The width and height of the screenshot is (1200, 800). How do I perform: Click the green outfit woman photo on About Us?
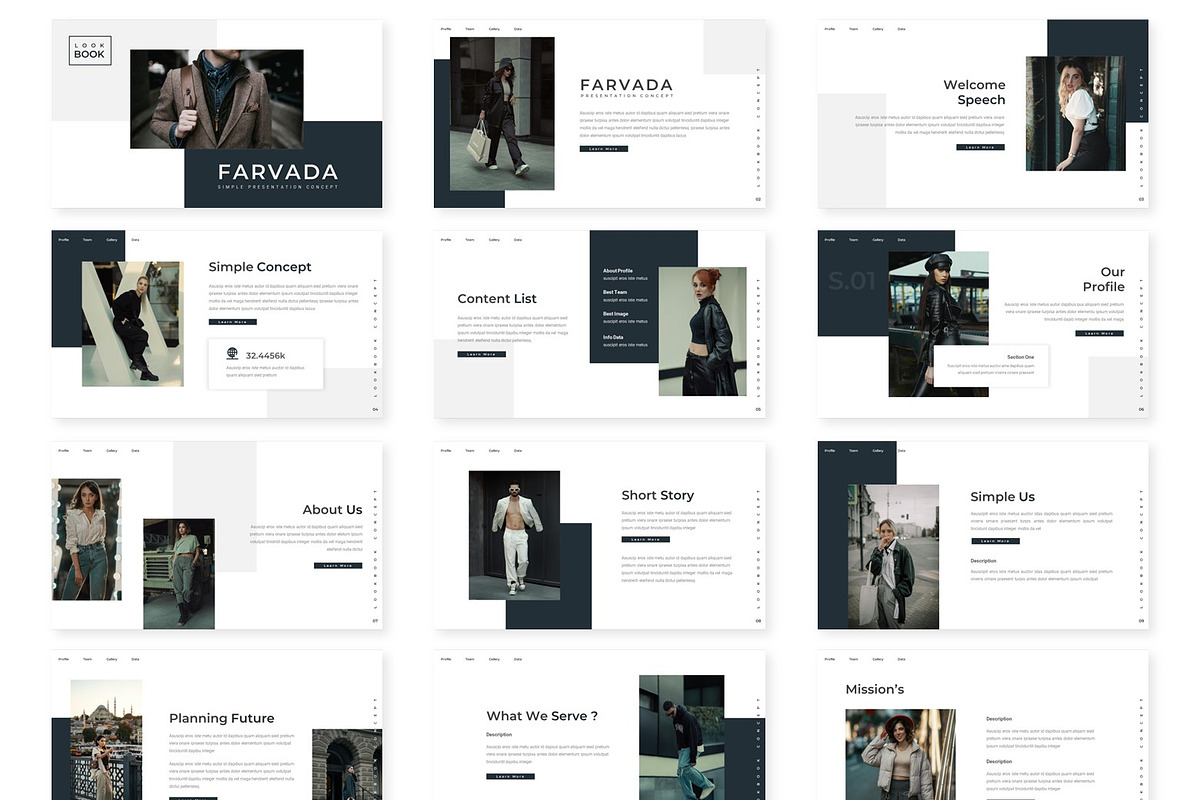click(x=179, y=574)
